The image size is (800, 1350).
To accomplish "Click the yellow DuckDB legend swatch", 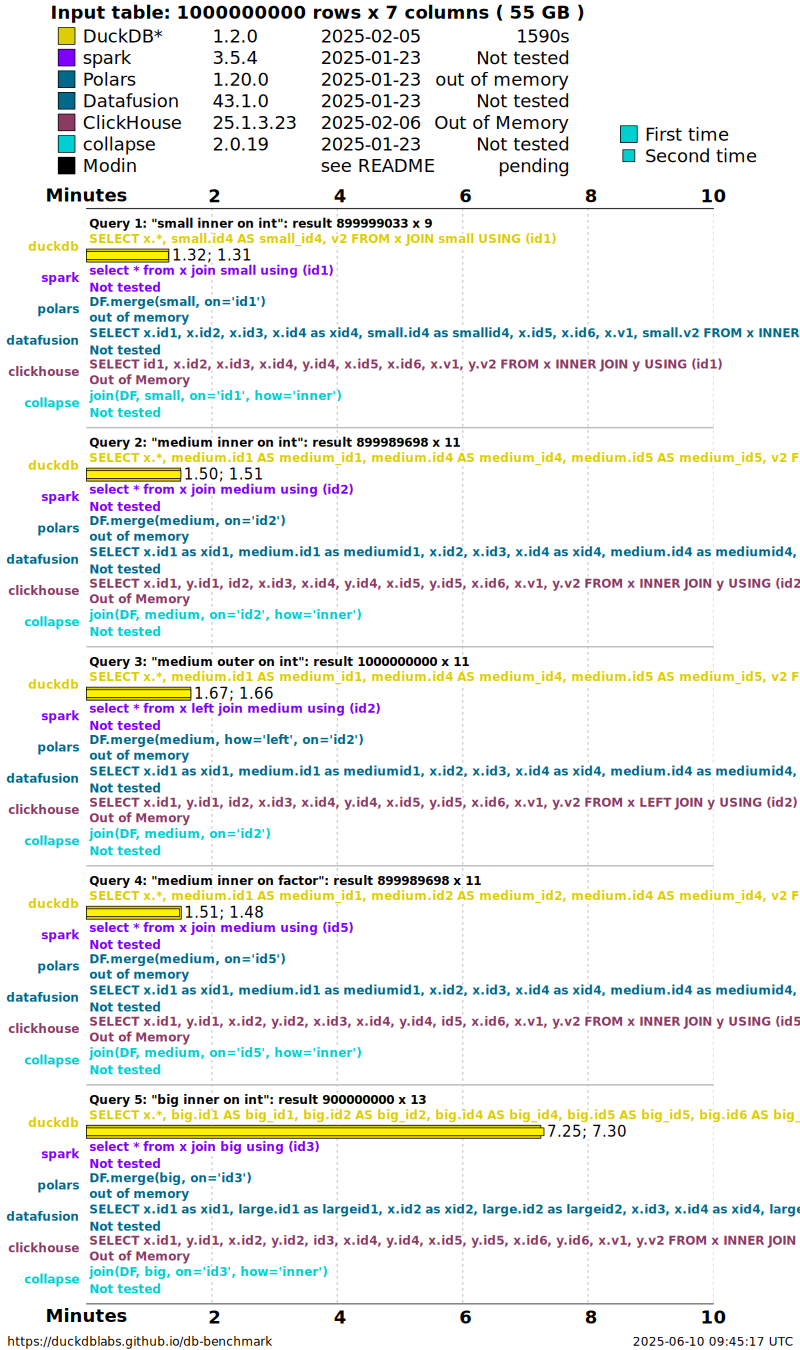I will [67, 36].
